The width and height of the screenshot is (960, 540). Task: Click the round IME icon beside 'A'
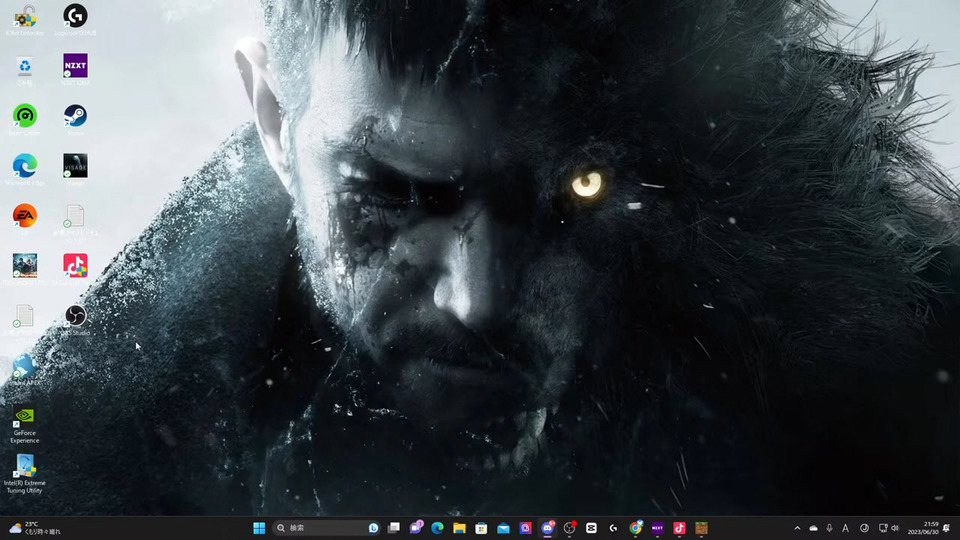pos(864,528)
